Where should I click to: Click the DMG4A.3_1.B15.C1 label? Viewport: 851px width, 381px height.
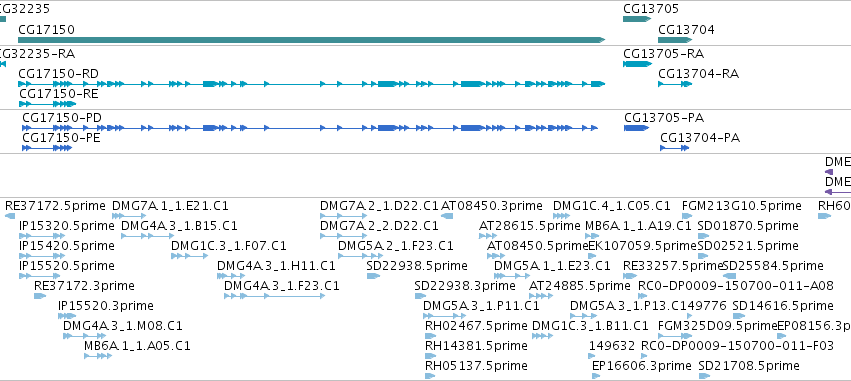click(x=179, y=225)
